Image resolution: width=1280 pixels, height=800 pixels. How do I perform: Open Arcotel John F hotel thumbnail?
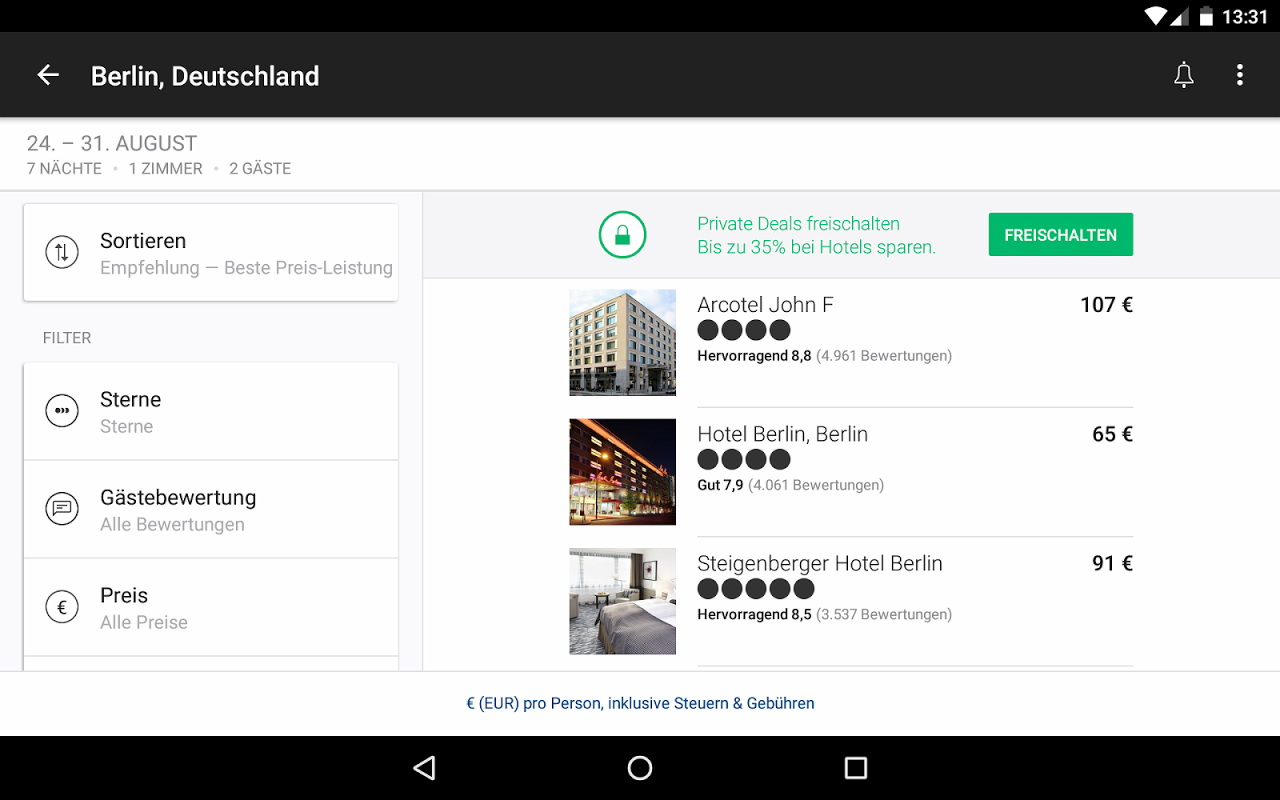tap(623, 342)
